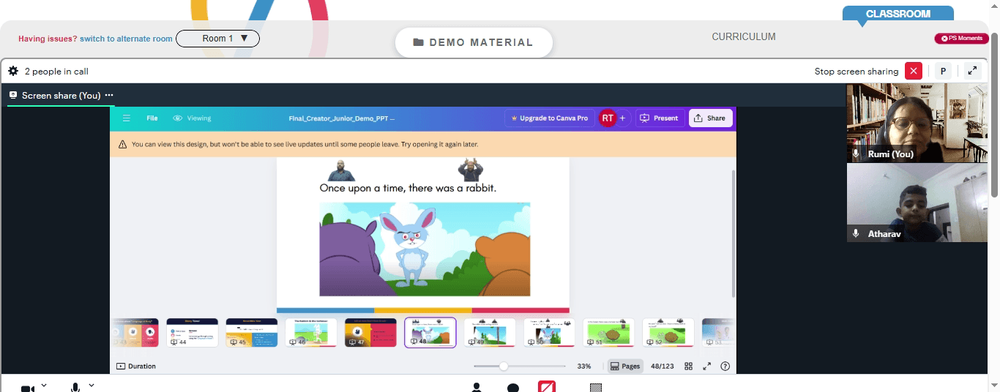Image resolution: width=1000 pixels, height=392 pixels.
Task: Click the 33% zoom level
Action: [x=584, y=367]
